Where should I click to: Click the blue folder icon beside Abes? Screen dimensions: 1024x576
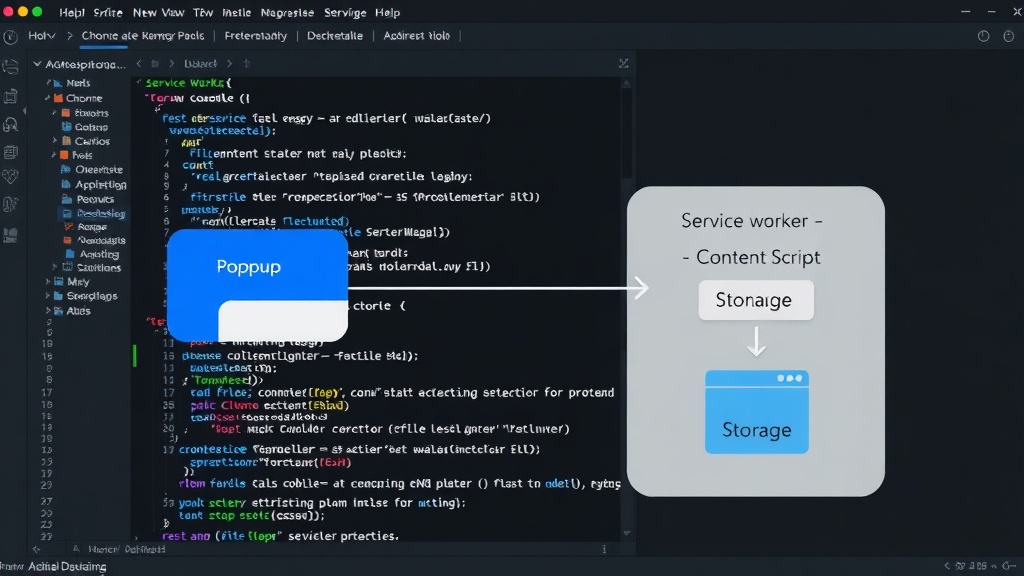click(58, 311)
